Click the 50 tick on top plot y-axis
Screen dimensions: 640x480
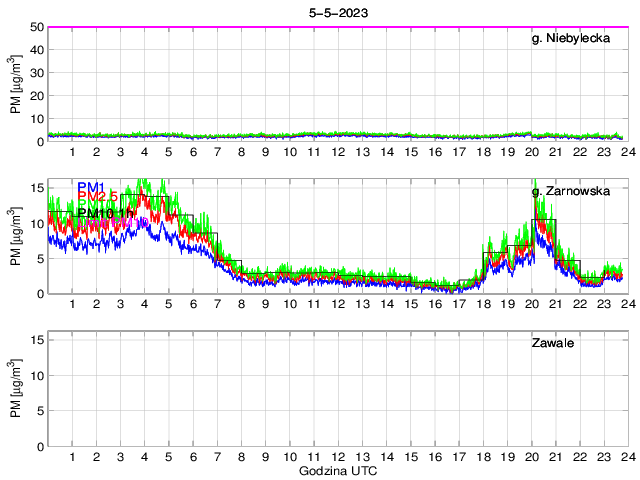[x=36, y=27]
